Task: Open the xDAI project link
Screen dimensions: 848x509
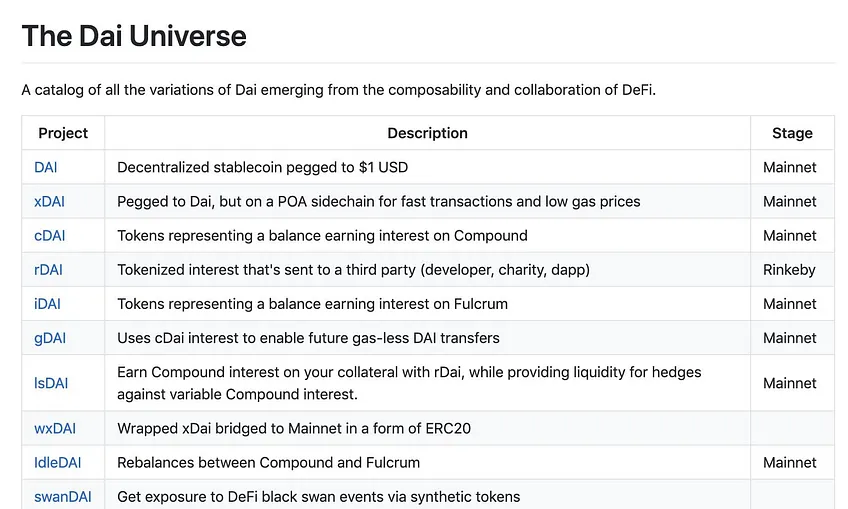Action: pyautogui.click(x=49, y=201)
